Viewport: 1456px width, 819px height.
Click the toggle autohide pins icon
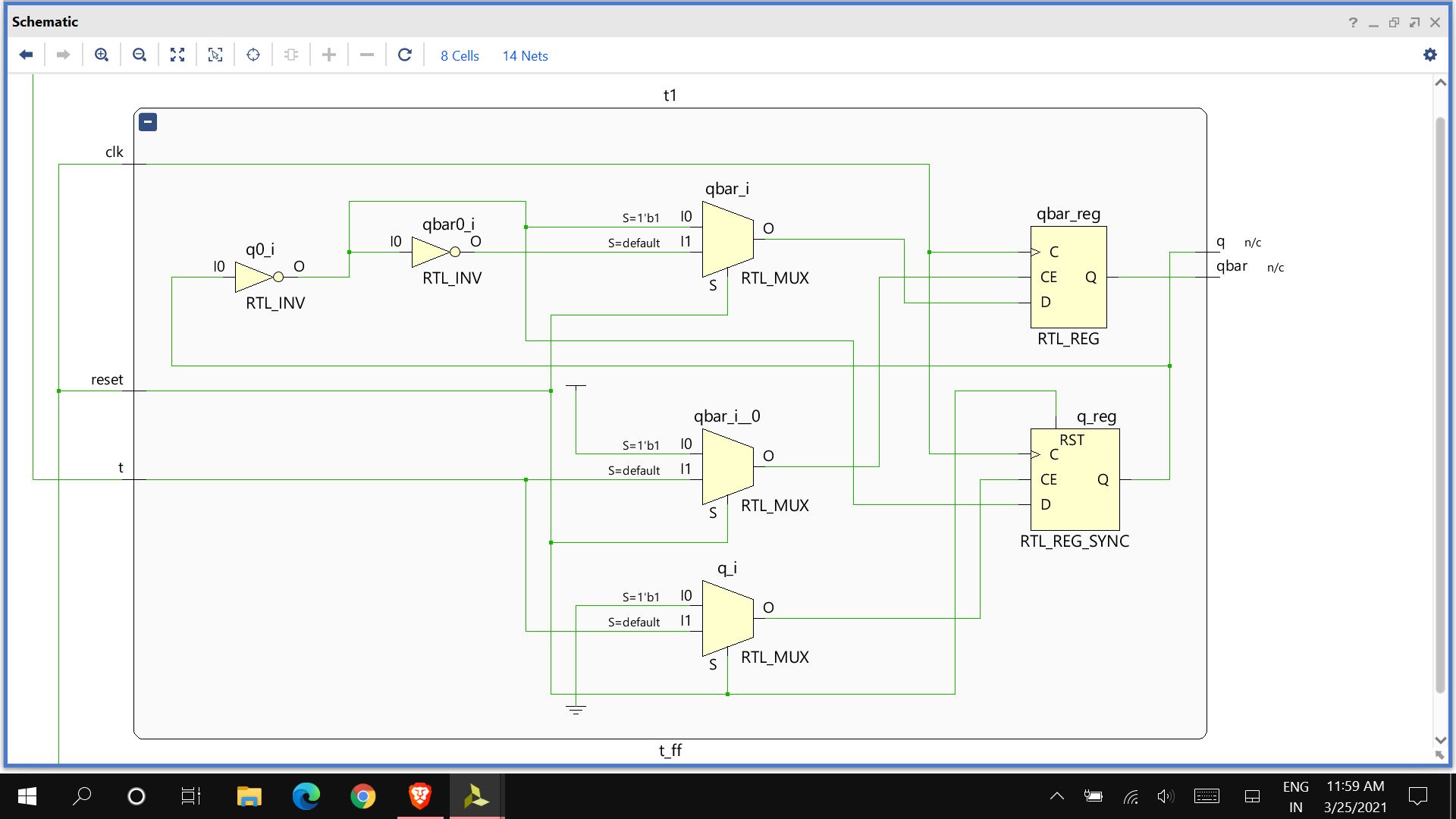point(291,55)
